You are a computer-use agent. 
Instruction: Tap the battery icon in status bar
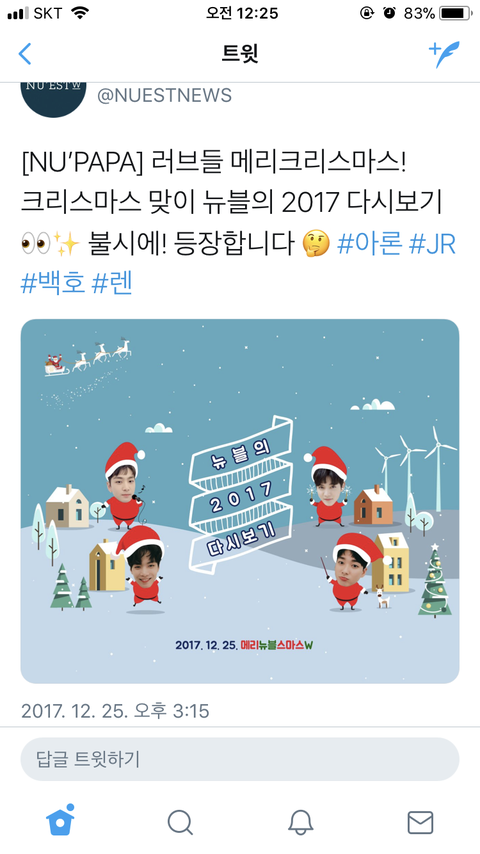point(455,13)
